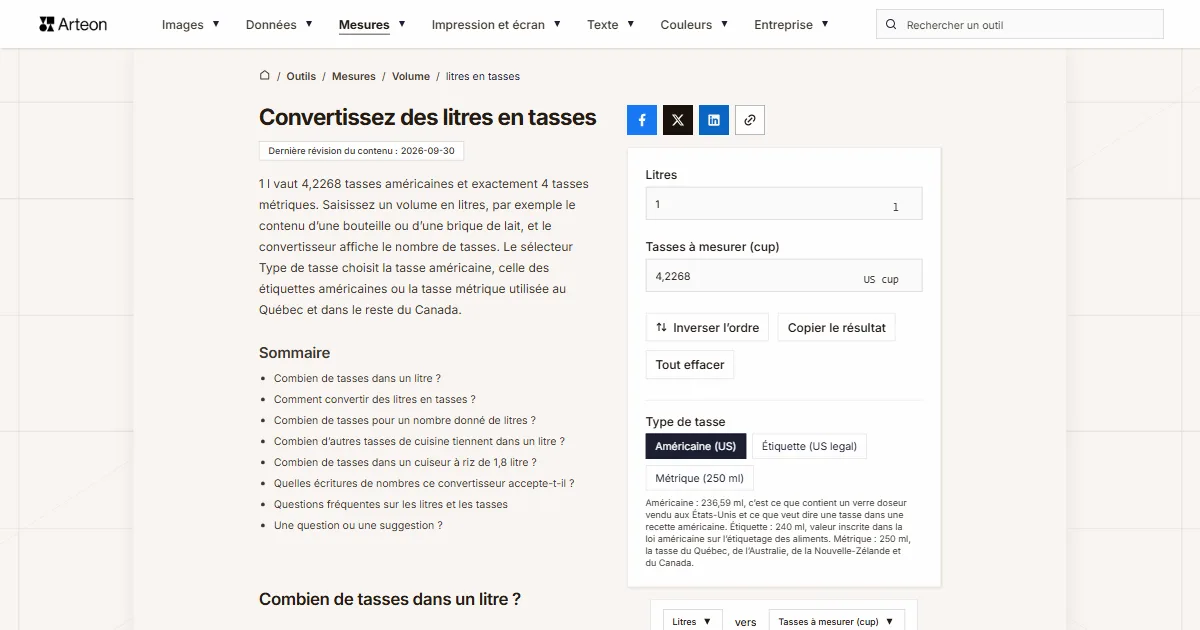Image resolution: width=1200 pixels, height=630 pixels.
Task: Open Mesures menu
Action: (372, 24)
